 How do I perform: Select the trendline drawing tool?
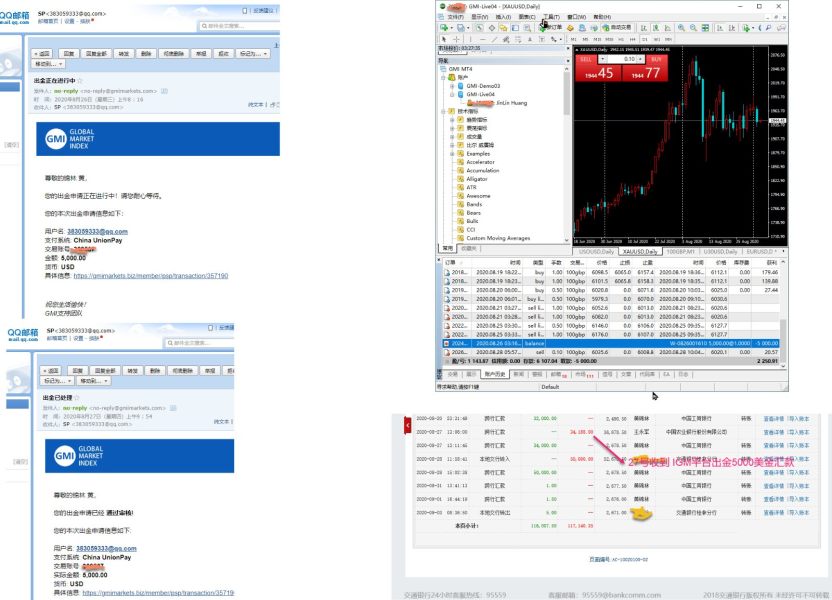click(x=495, y=39)
